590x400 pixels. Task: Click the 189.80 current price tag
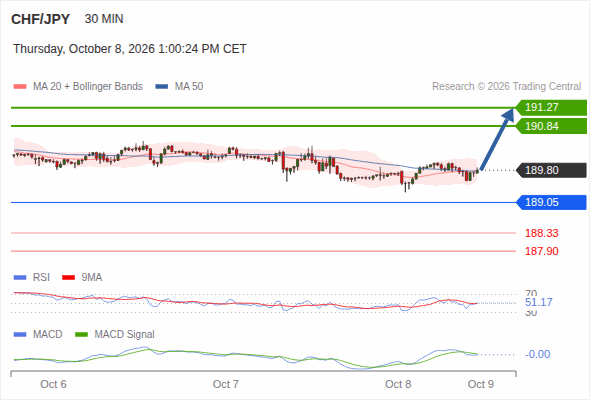point(551,170)
